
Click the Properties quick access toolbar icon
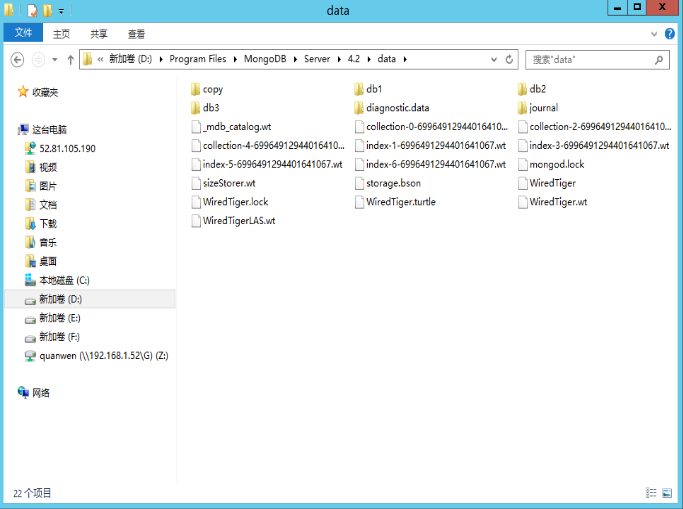coord(33,10)
